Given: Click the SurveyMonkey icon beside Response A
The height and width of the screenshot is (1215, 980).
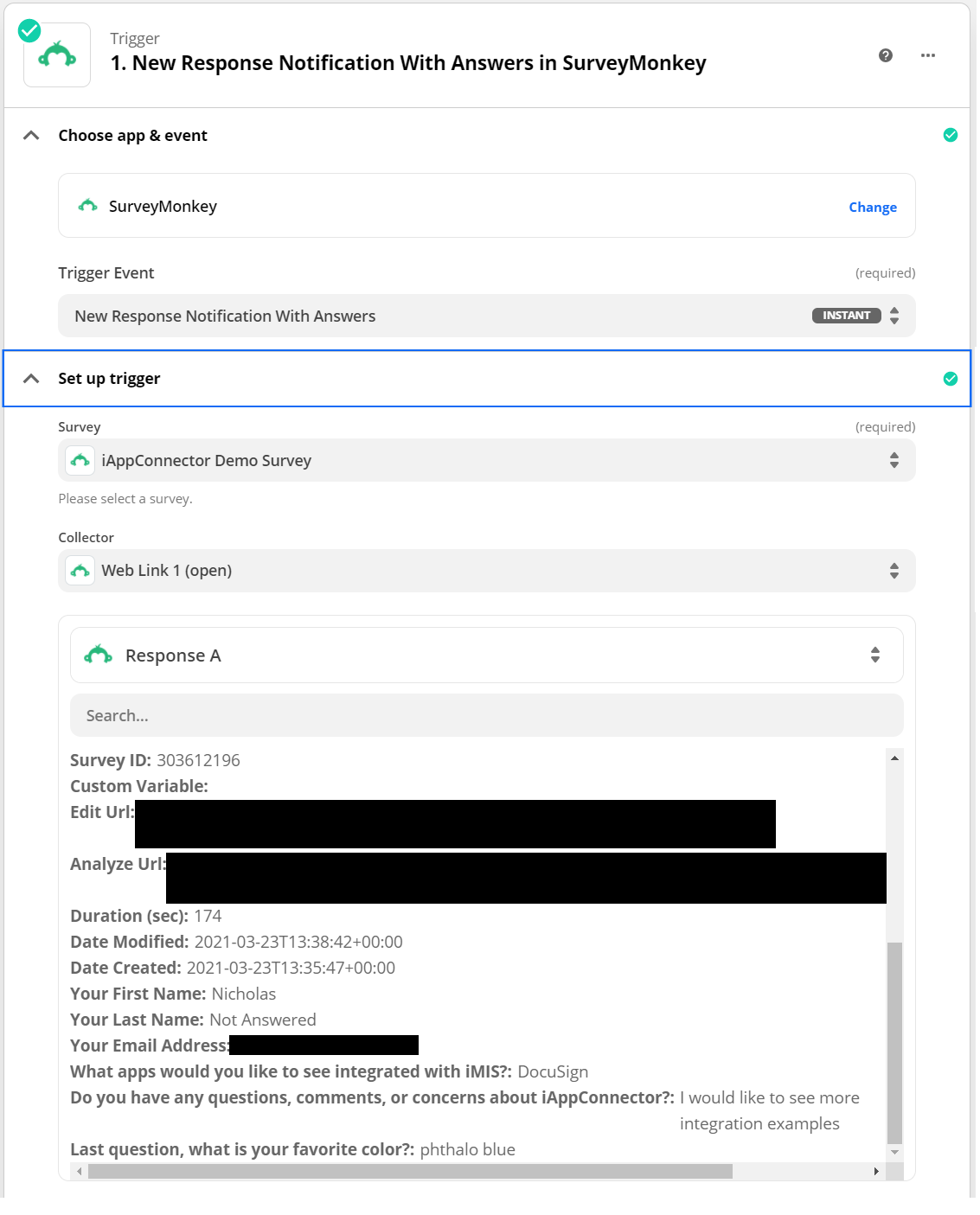Looking at the screenshot, I should (x=98, y=655).
